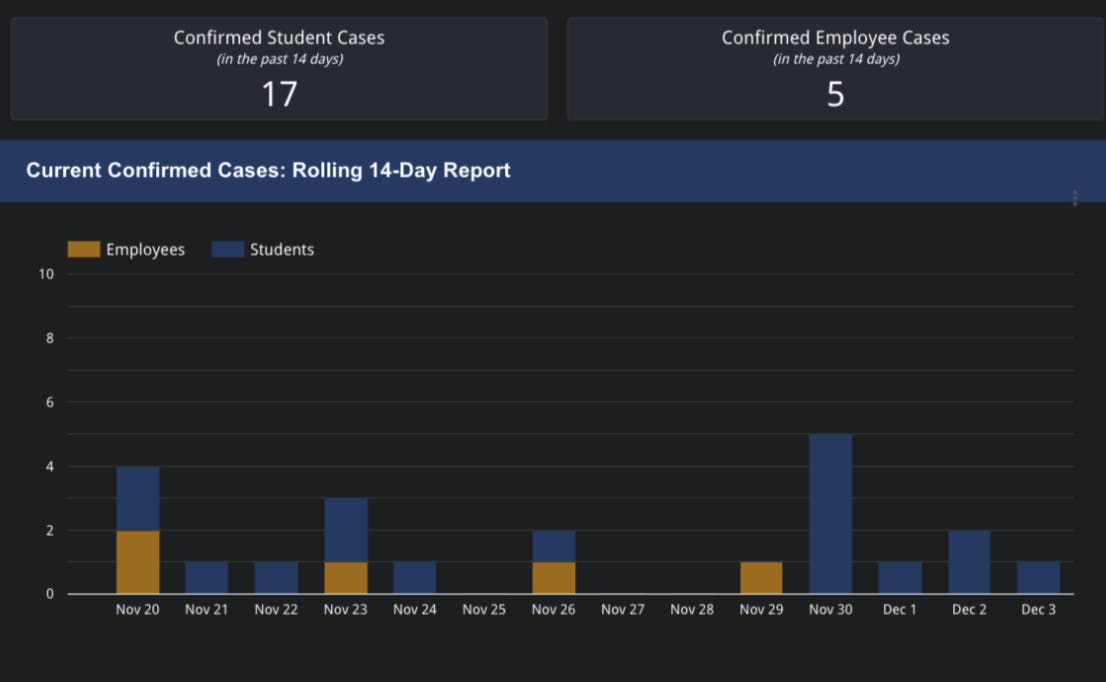
Task: Select the Confirmed Student Cases scorecard
Action: point(279,67)
